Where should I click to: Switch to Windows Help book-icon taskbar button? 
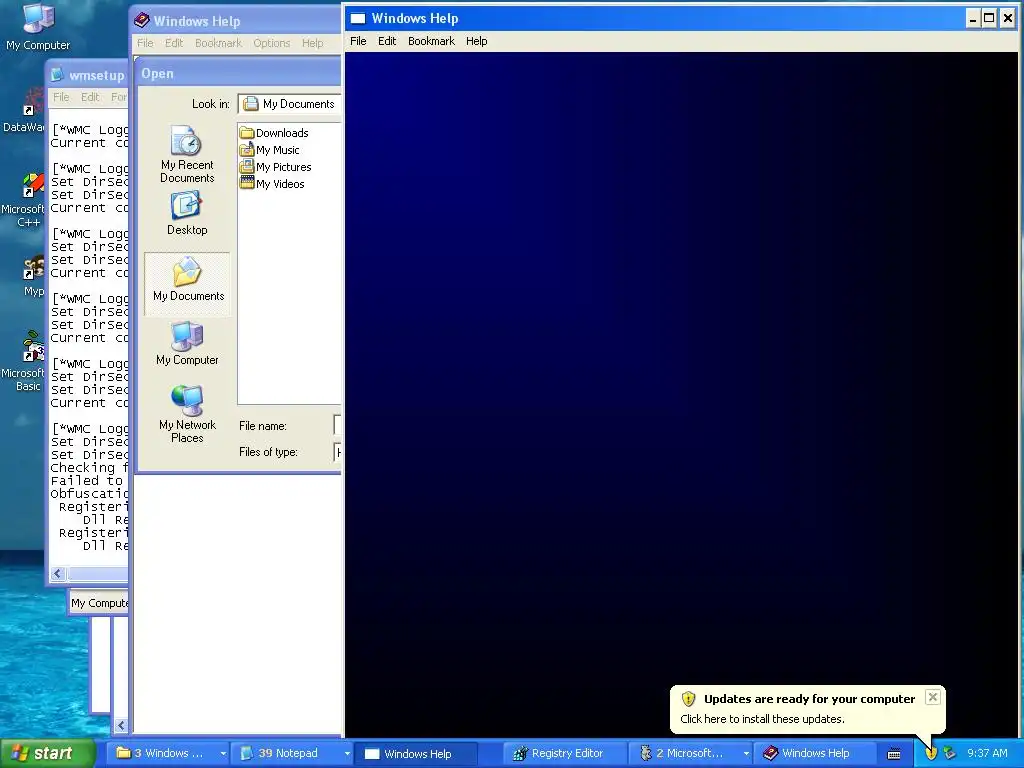coord(815,753)
